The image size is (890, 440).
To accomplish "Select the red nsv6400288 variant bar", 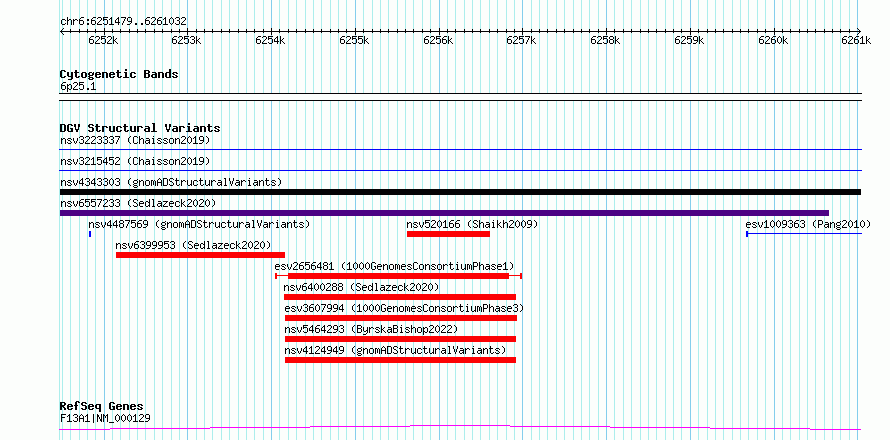I will click(400, 297).
